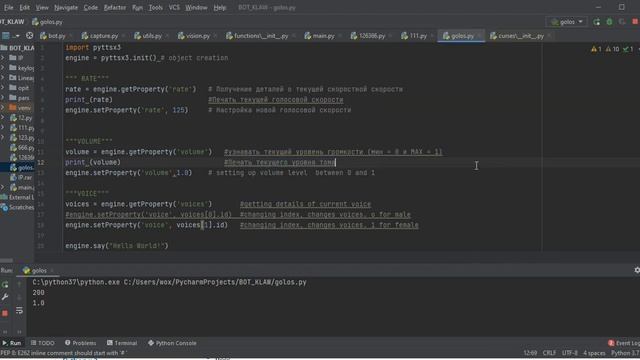
Task: Click the golos.py breadcrumb in navigation bar
Action: (47, 22)
